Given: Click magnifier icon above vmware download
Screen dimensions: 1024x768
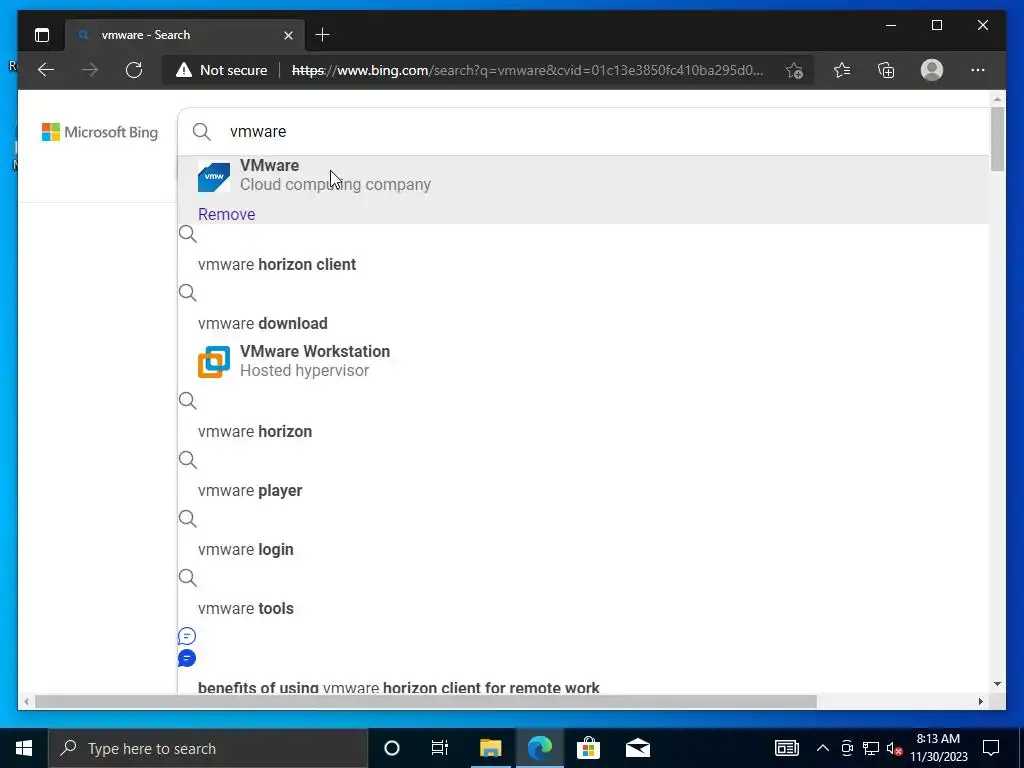Looking at the screenshot, I should tap(187, 293).
